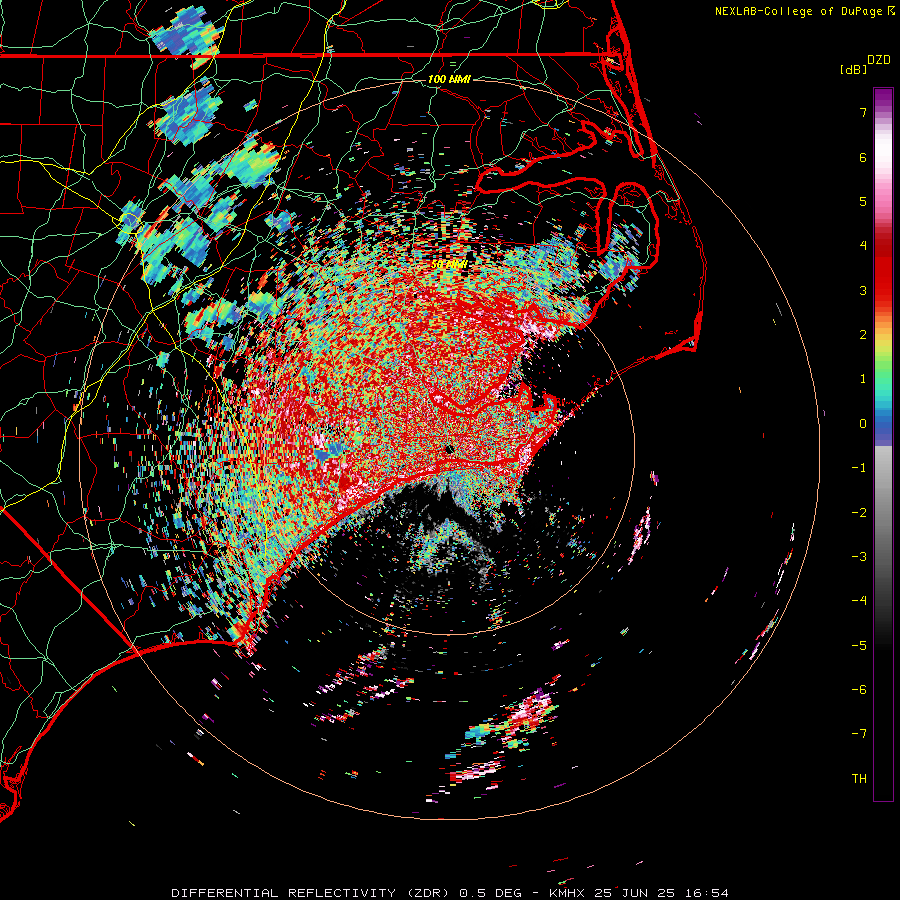Click the -1 value on the dB scale
Screen dimensions: 900x900
tap(859, 468)
